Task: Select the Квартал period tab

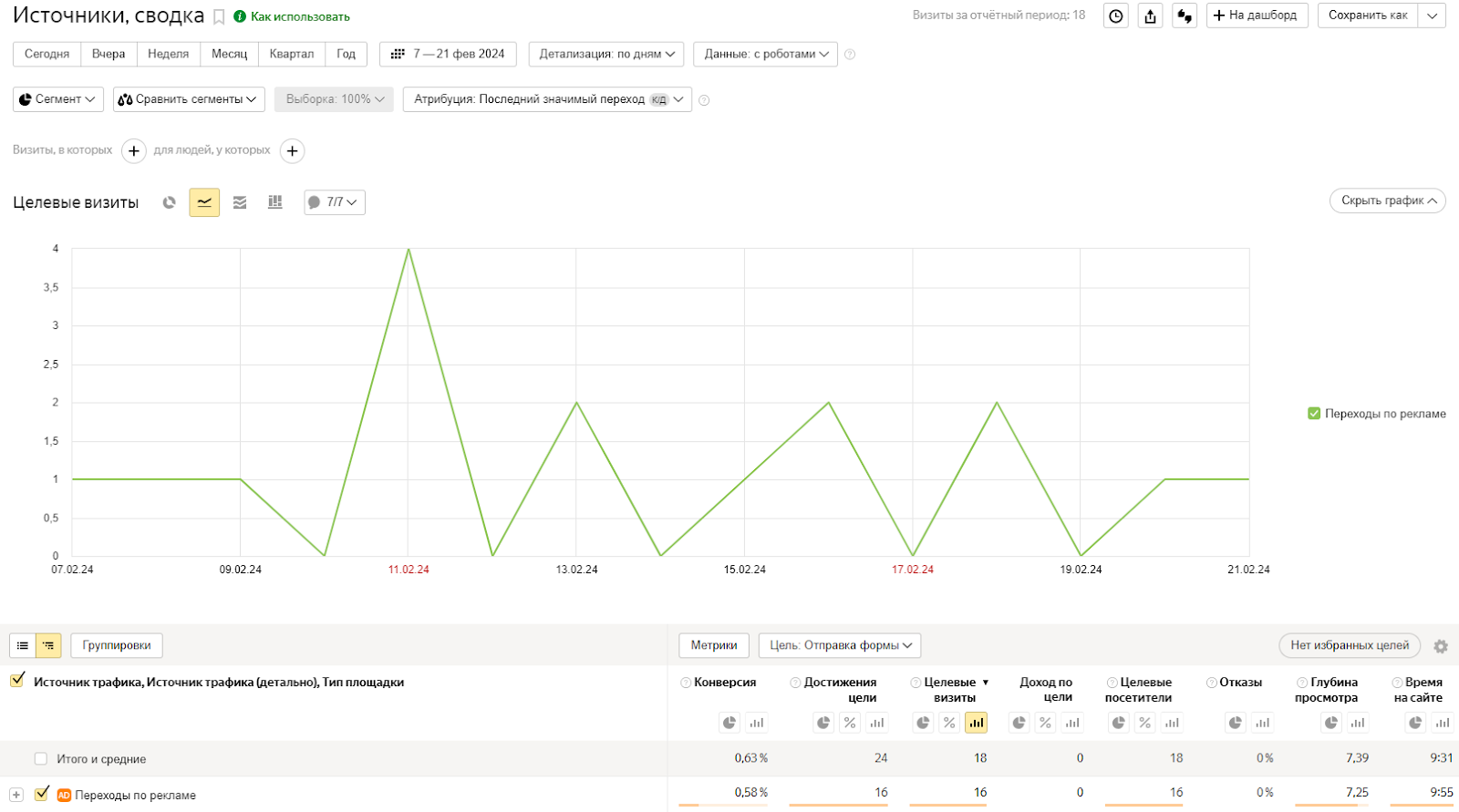Action: tap(291, 54)
